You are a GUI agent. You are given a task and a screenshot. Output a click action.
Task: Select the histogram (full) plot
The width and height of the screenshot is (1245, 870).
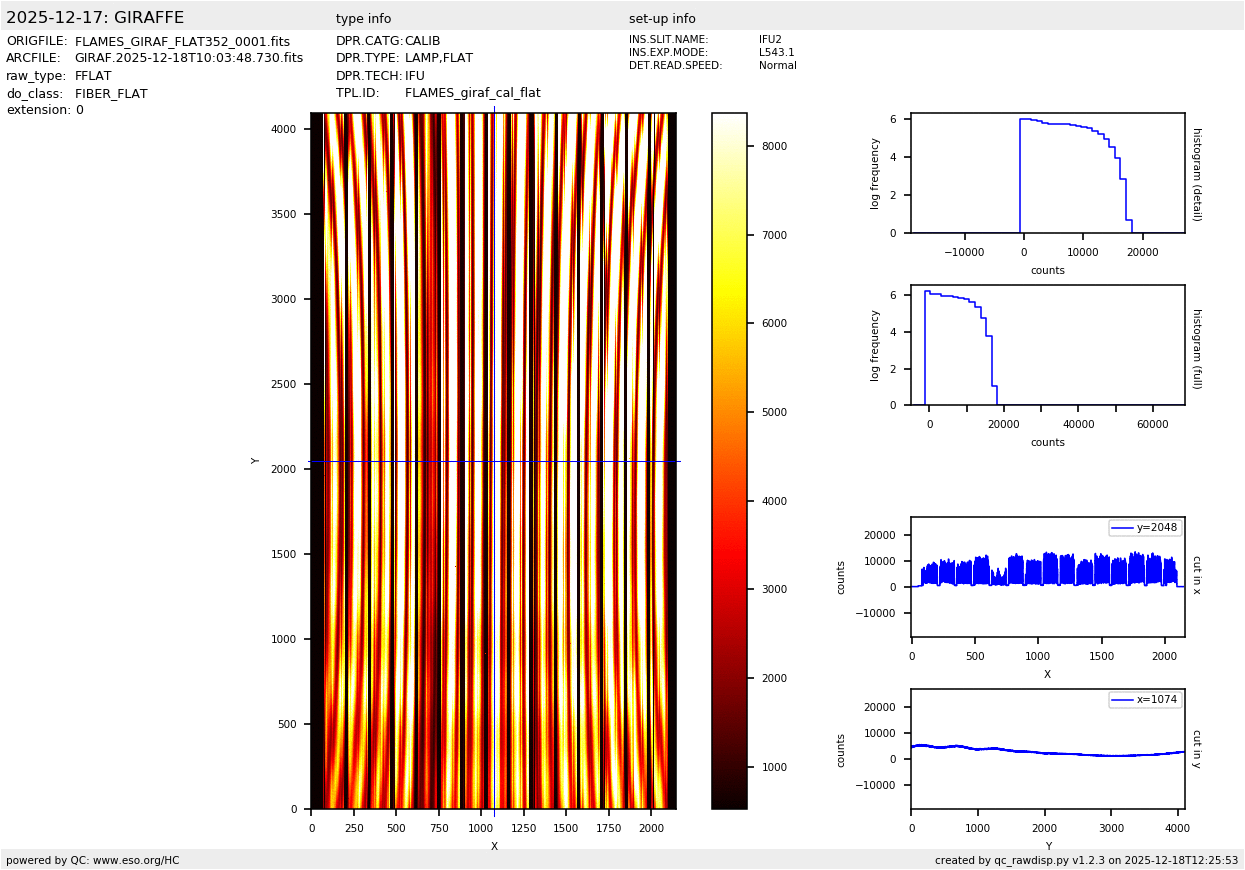(1047, 345)
